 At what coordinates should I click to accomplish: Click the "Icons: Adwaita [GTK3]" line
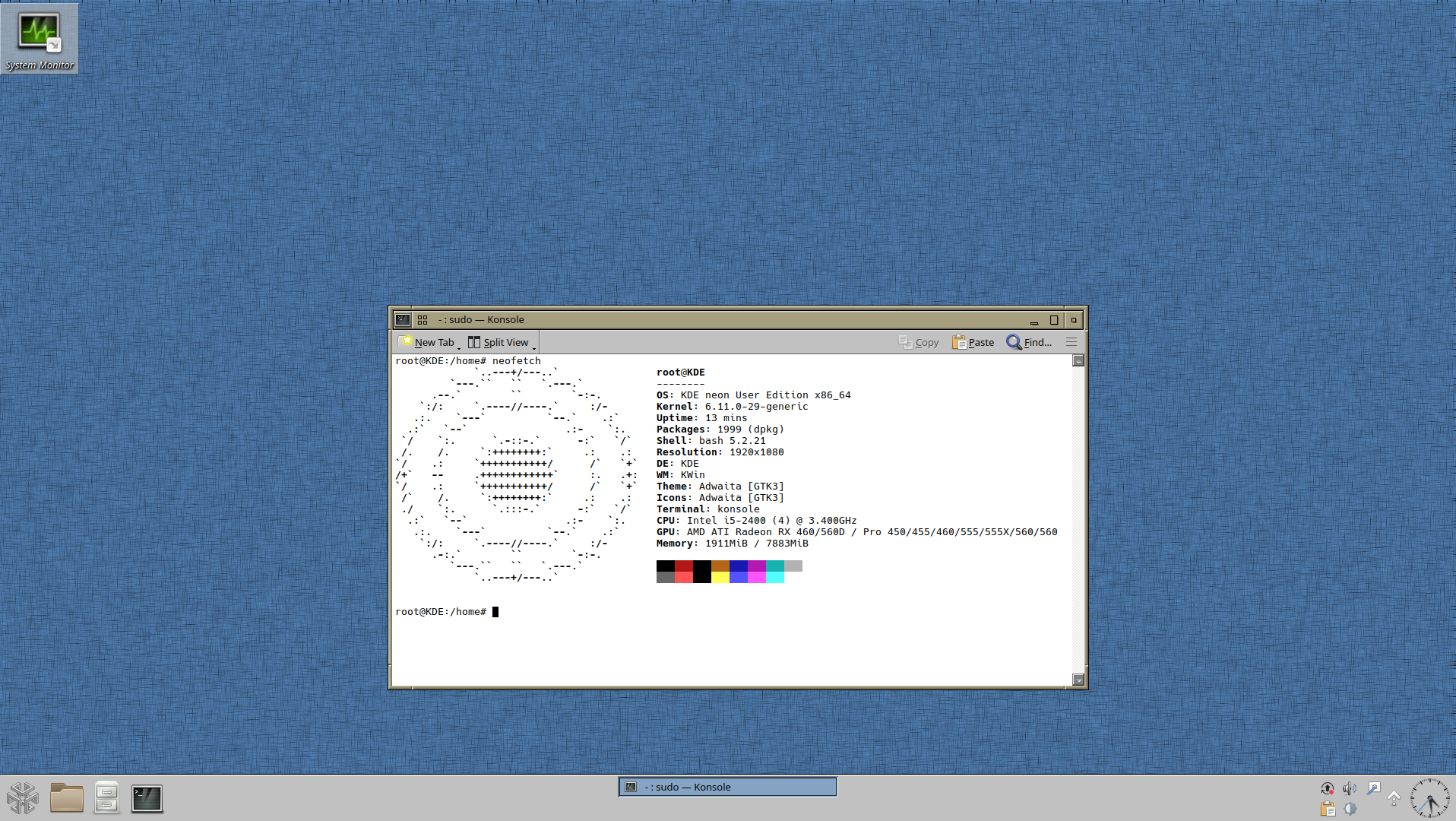coord(720,498)
